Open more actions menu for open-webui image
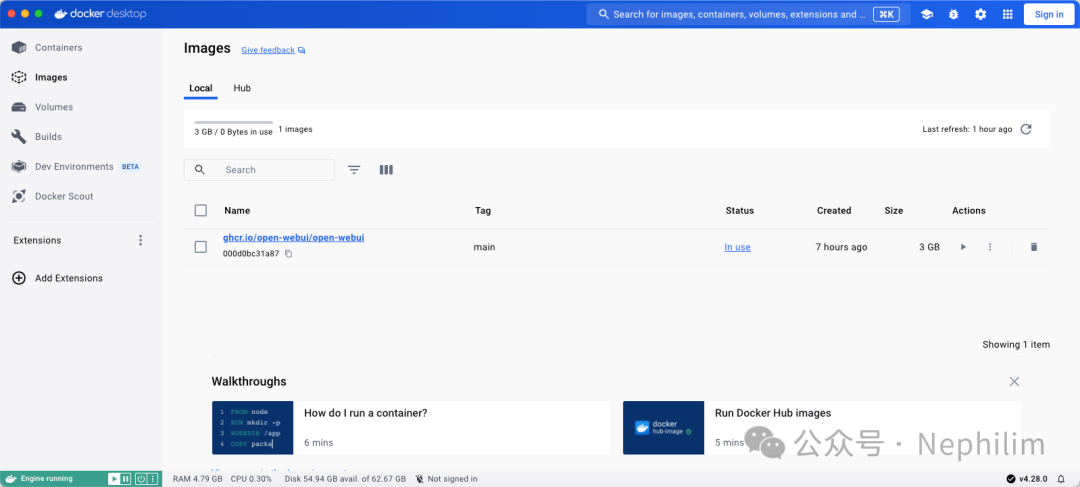 pyautogui.click(x=990, y=247)
